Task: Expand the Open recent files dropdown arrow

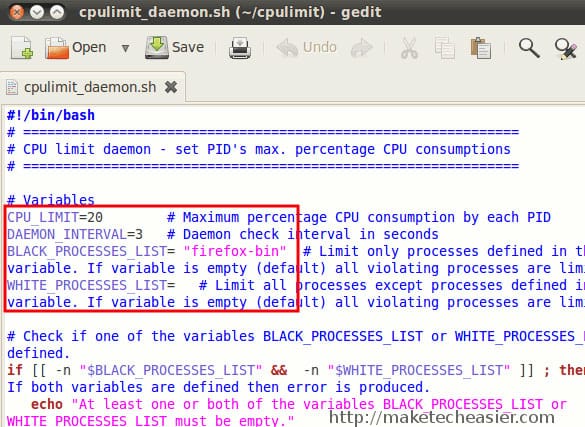Action: (x=125, y=48)
